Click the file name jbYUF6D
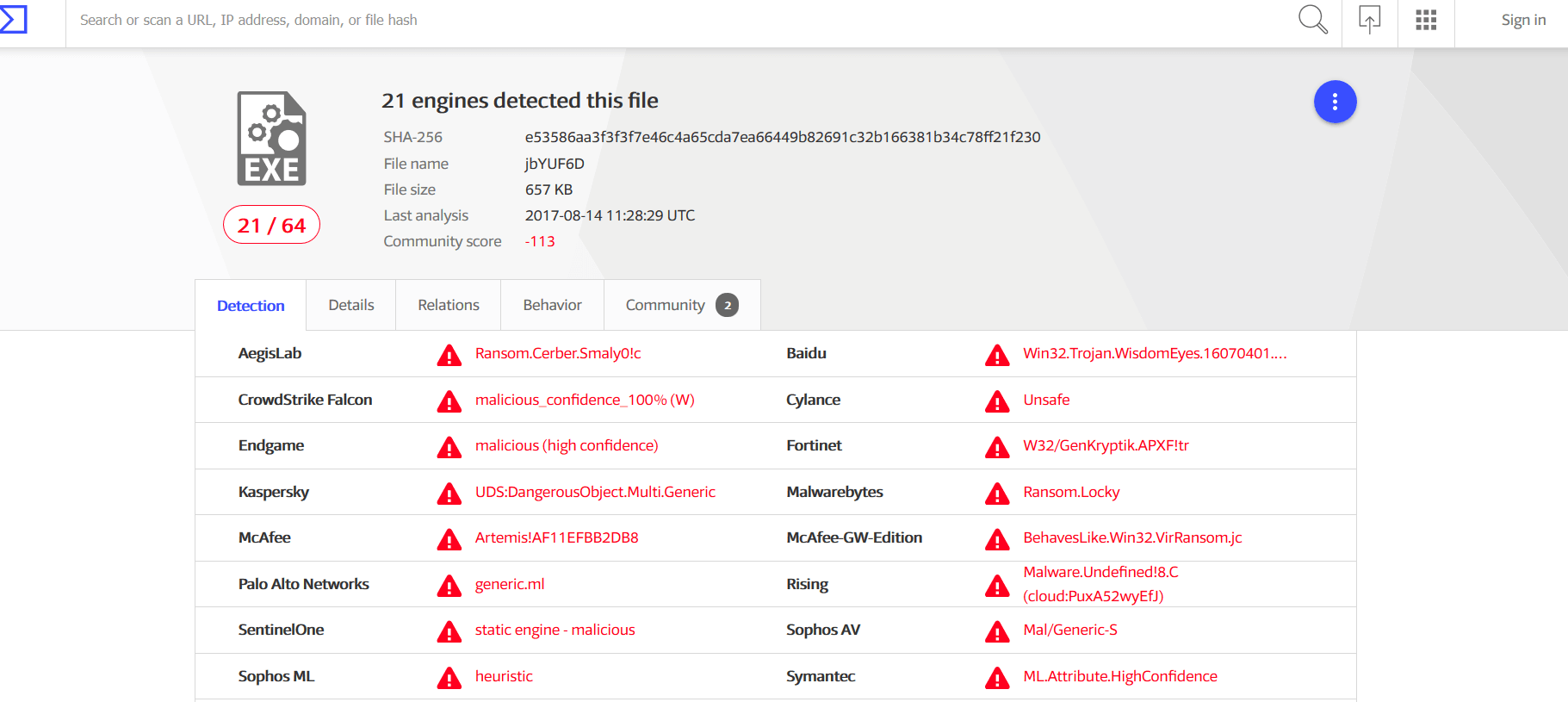Image resolution: width=1568 pixels, height=702 pixels. tap(555, 164)
